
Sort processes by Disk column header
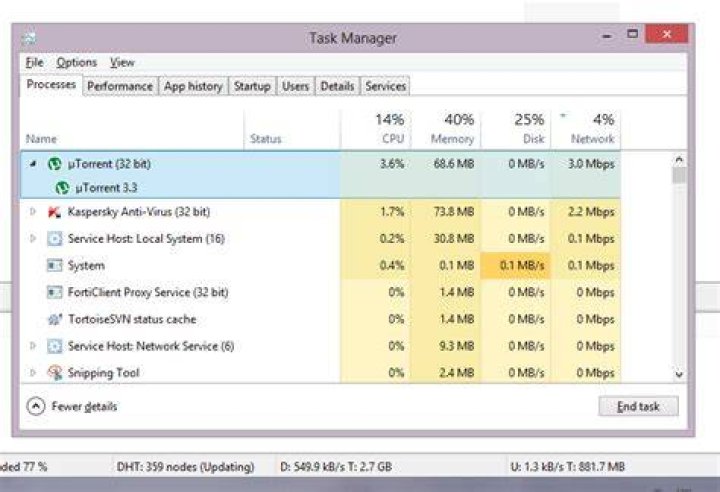coord(515,130)
